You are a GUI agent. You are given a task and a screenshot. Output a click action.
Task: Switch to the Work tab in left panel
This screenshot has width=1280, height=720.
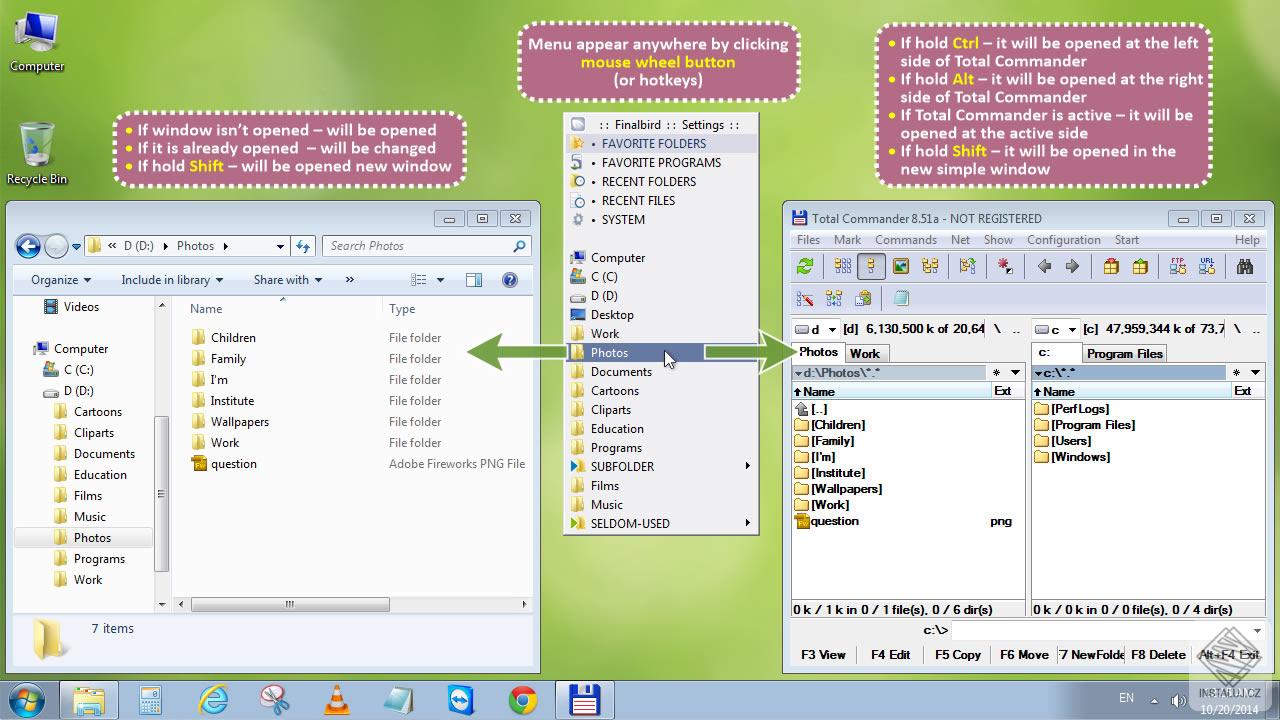click(865, 353)
